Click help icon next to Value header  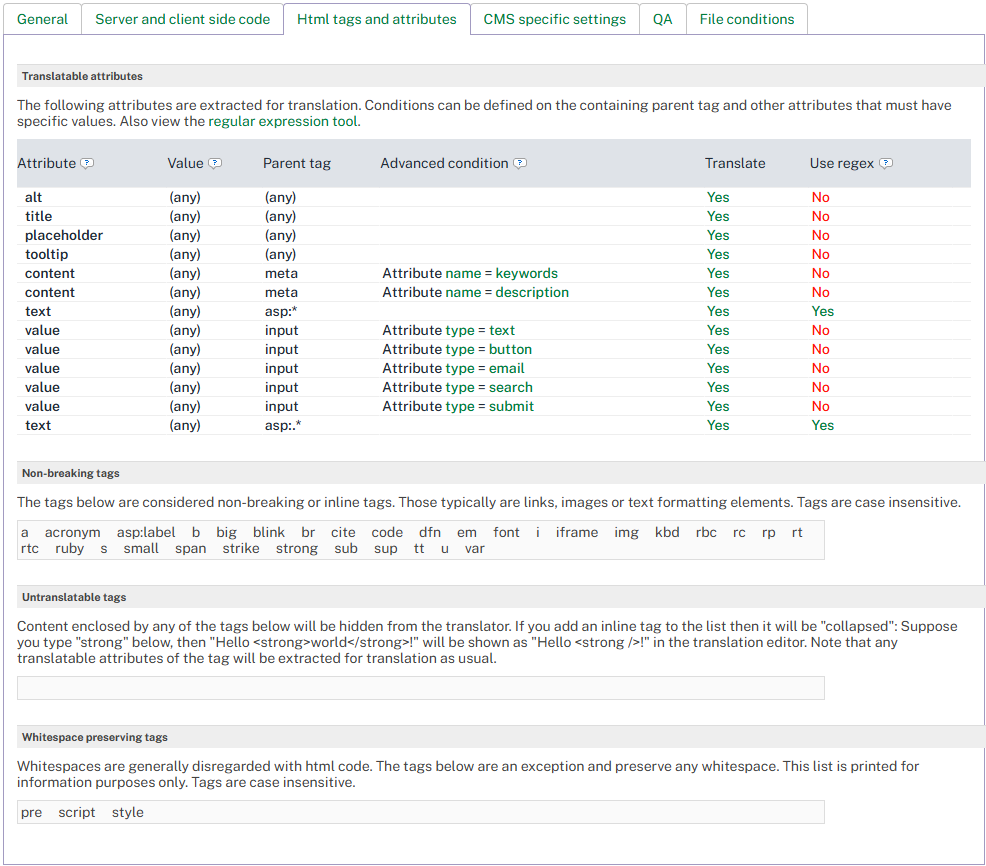click(215, 164)
